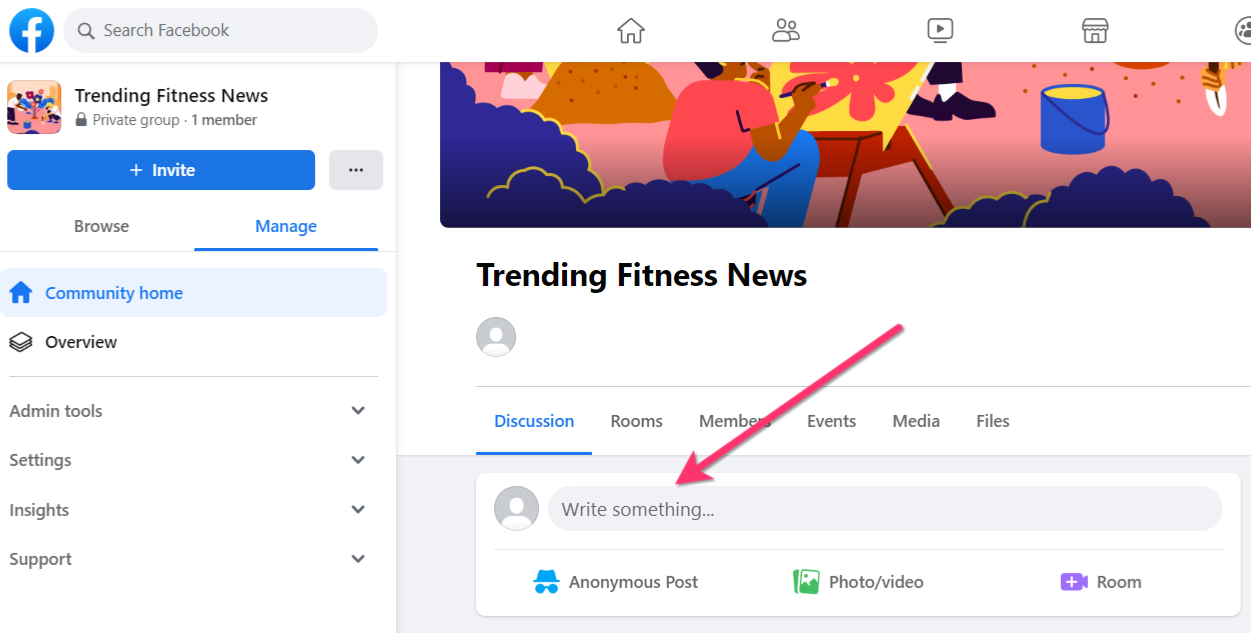Select Overview in the sidebar
The height and width of the screenshot is (633, 1251).
[x=81, y=342]
